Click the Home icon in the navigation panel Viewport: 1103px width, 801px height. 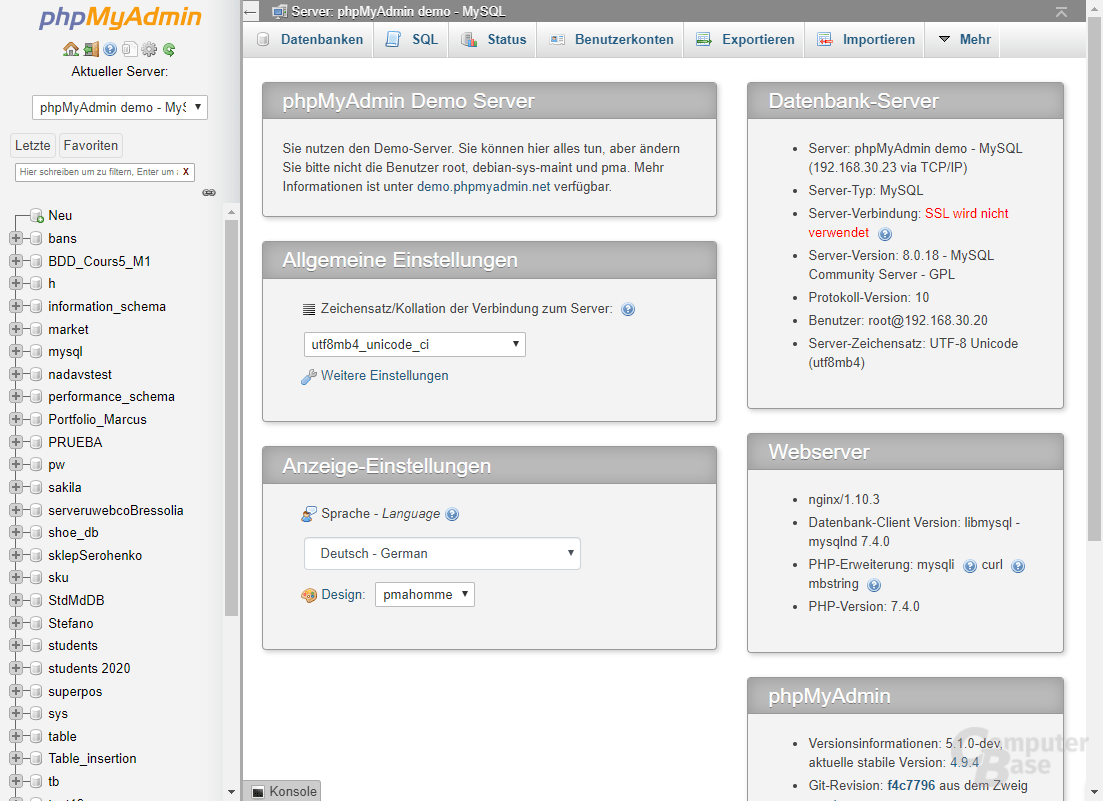(x=70, y=49)
